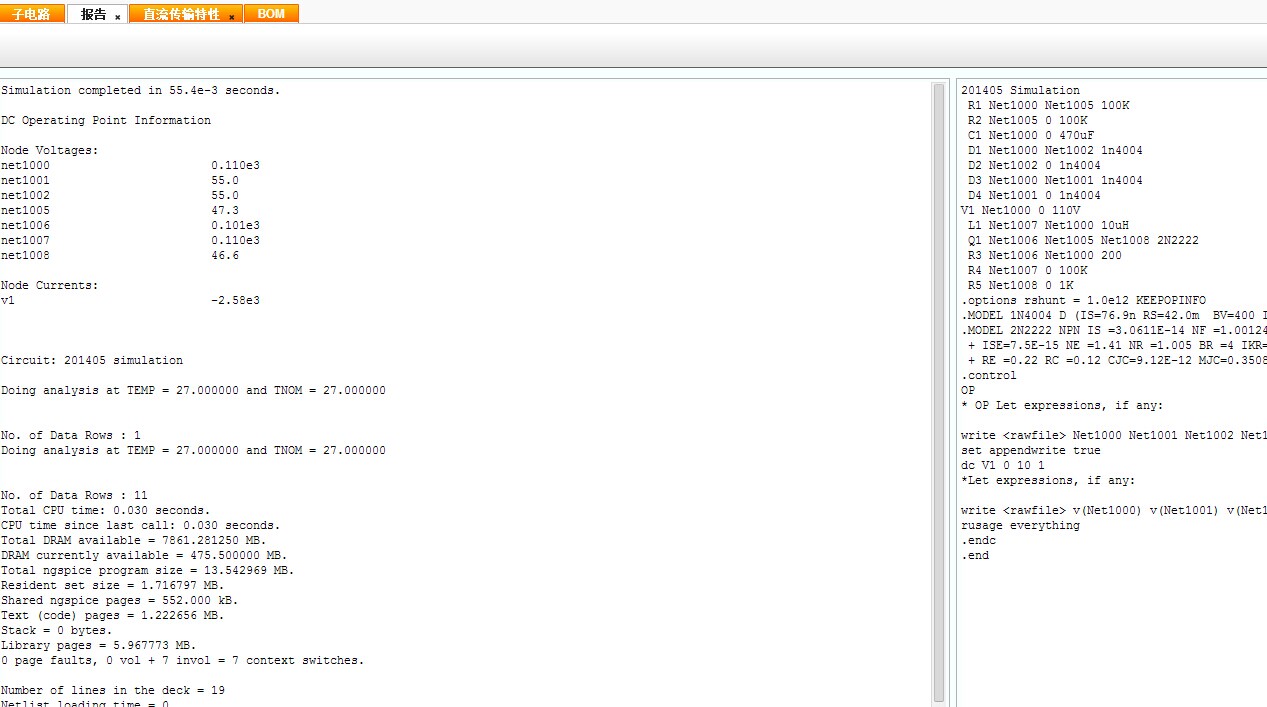Click 'DRAM currently available' line

tap(144, 555)
